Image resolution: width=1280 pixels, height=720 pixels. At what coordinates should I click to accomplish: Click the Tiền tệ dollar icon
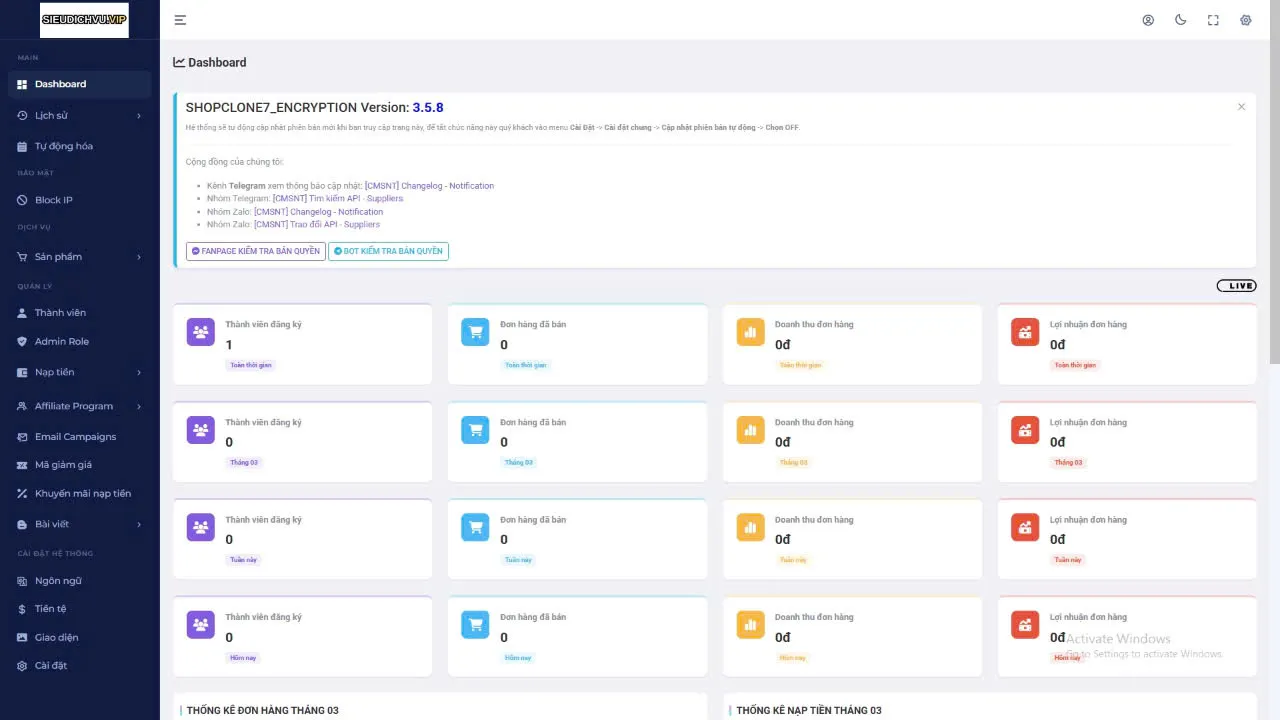[22, 609]
